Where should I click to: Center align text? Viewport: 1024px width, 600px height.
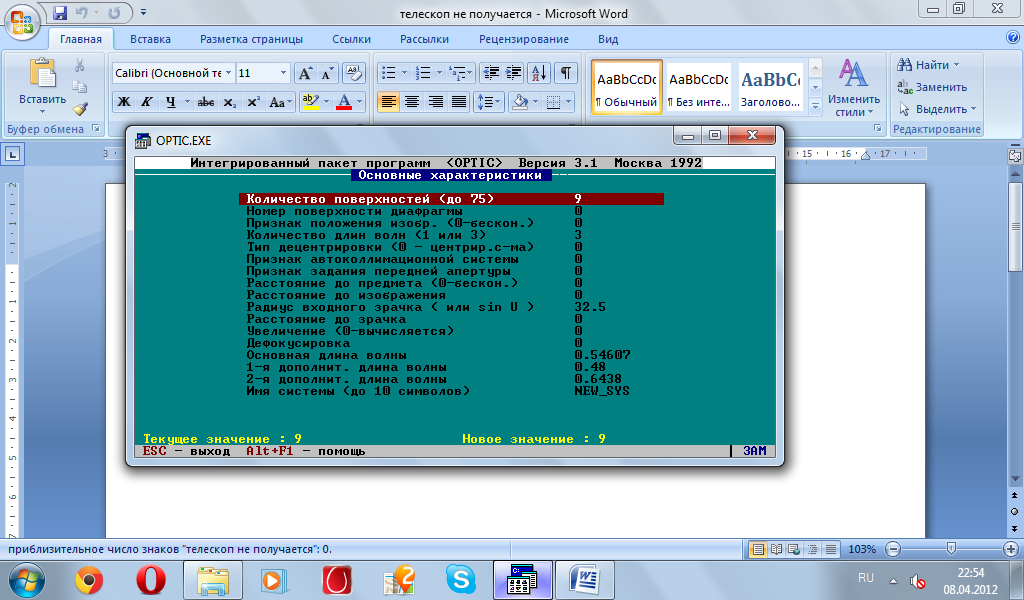tap(412, 102)
